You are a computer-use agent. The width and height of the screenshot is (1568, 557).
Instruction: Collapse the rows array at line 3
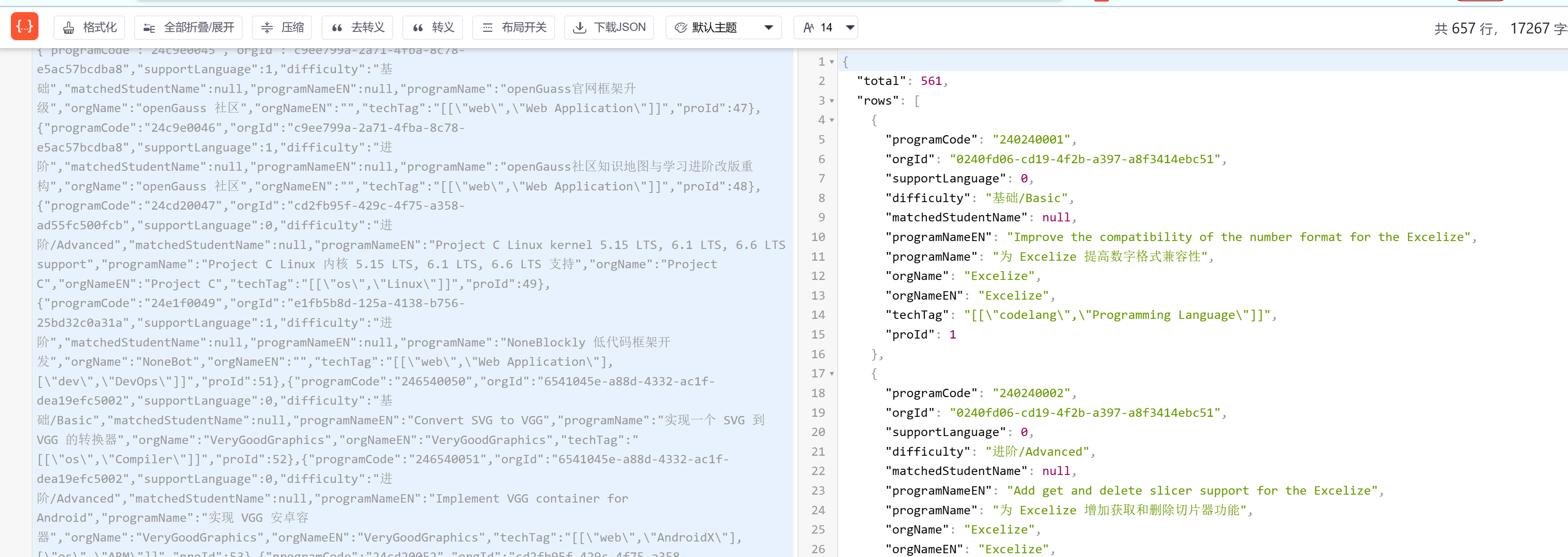(831, 101)
